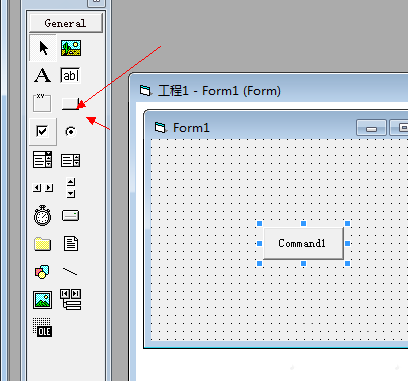Click the bottom-right sizing handle of Command1
Image resolution: width=408 pixels, height=381 pixels.
pyautogui.click(x=347, y=263)
